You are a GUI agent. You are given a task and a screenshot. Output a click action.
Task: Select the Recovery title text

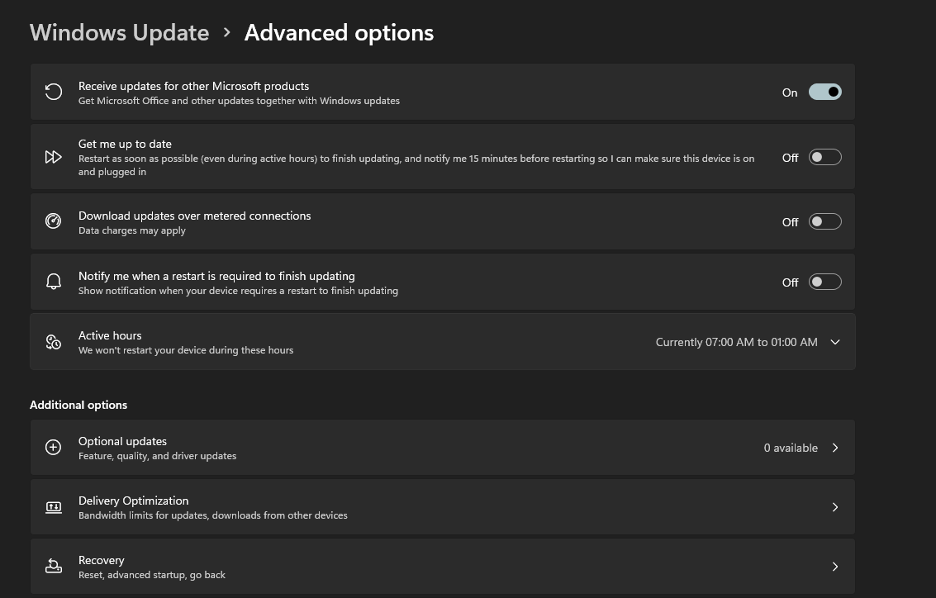(x=101, y=560)
